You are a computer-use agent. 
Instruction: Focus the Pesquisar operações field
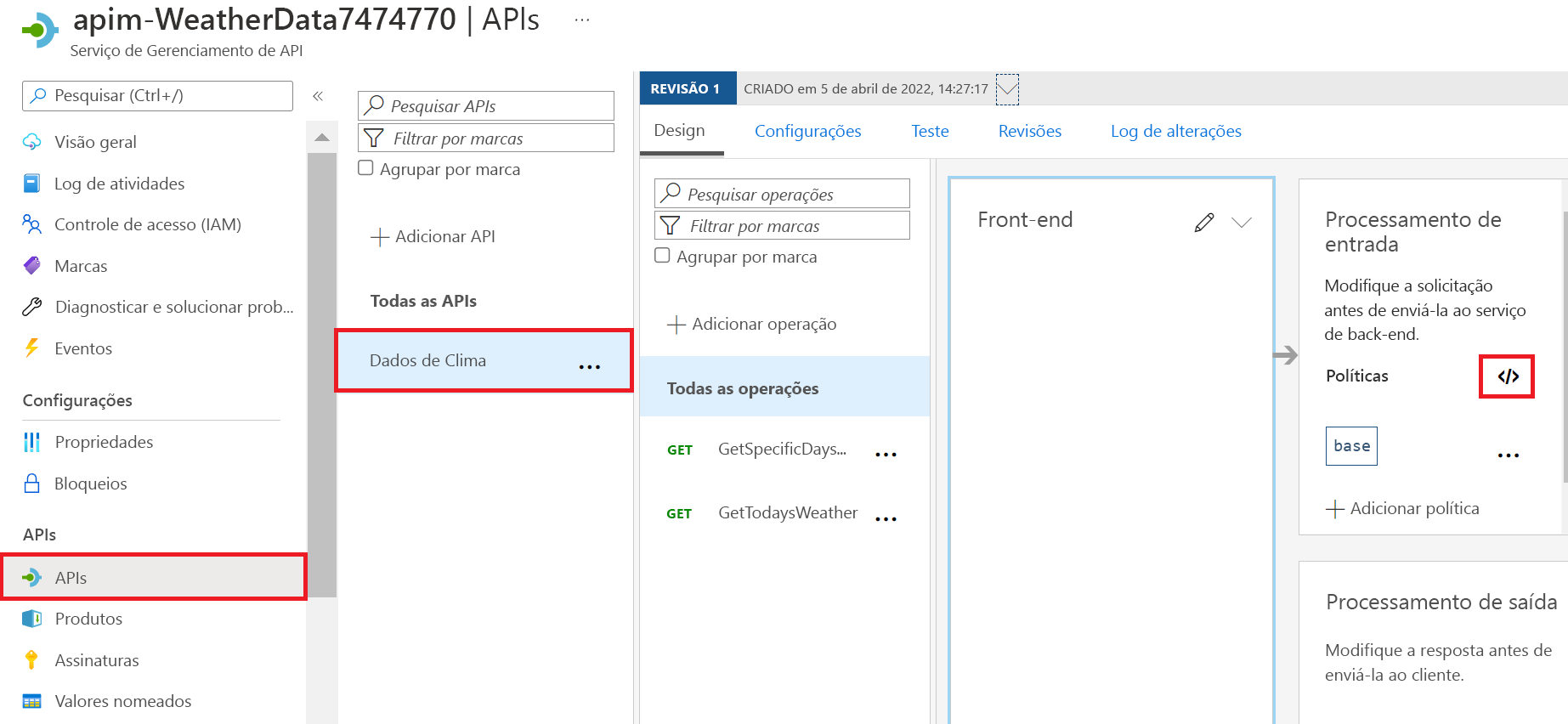click(x=783, y=194)
